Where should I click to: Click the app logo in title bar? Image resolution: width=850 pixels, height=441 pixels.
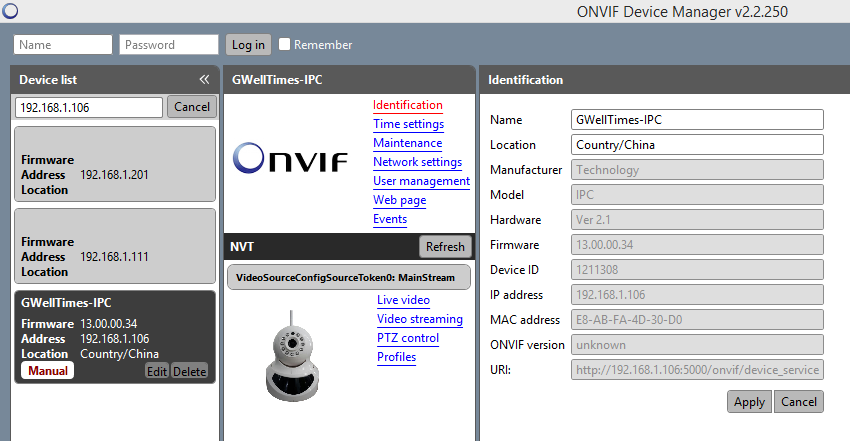[10, 11]
